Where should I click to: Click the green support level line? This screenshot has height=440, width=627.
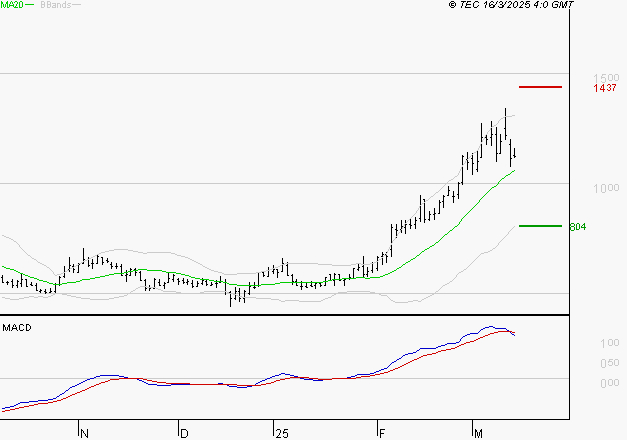pyautogui.click(x=540, y=226)
